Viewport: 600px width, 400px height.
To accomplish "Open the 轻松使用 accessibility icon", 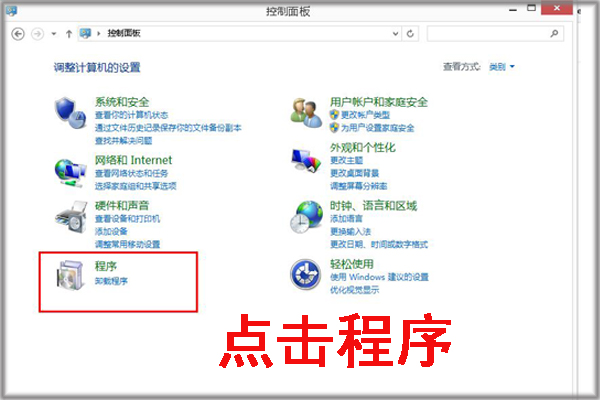I will [x=305, y=274].
